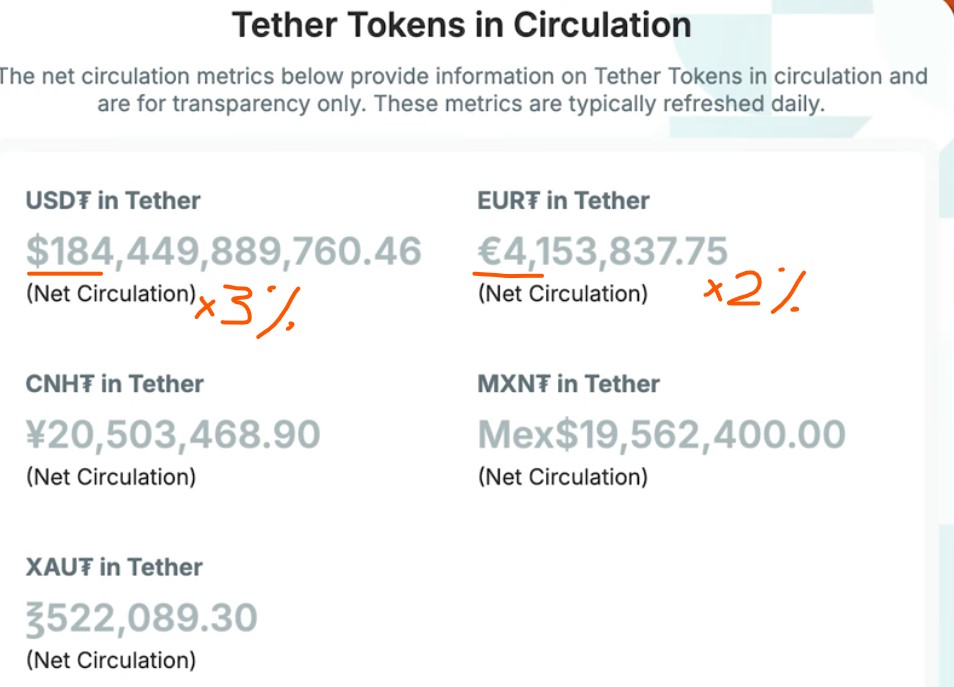Select the "USD₮ in Tether" label
The height and width of the screenshot is (687, 954).
113,201
